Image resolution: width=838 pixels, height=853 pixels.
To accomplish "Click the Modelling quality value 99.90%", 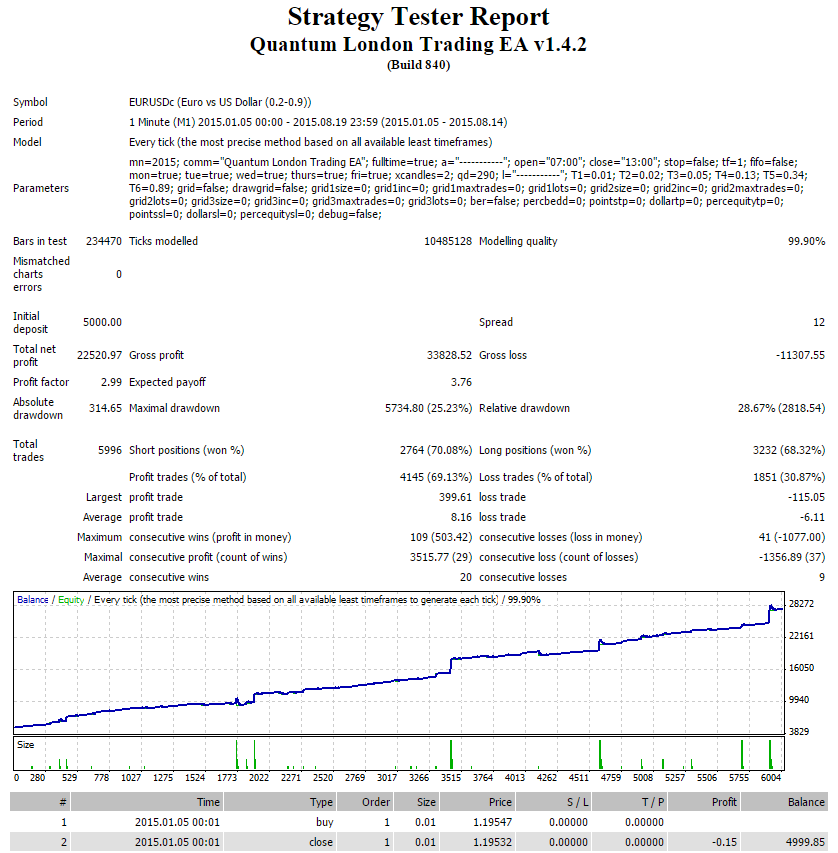I will (806, 241).
